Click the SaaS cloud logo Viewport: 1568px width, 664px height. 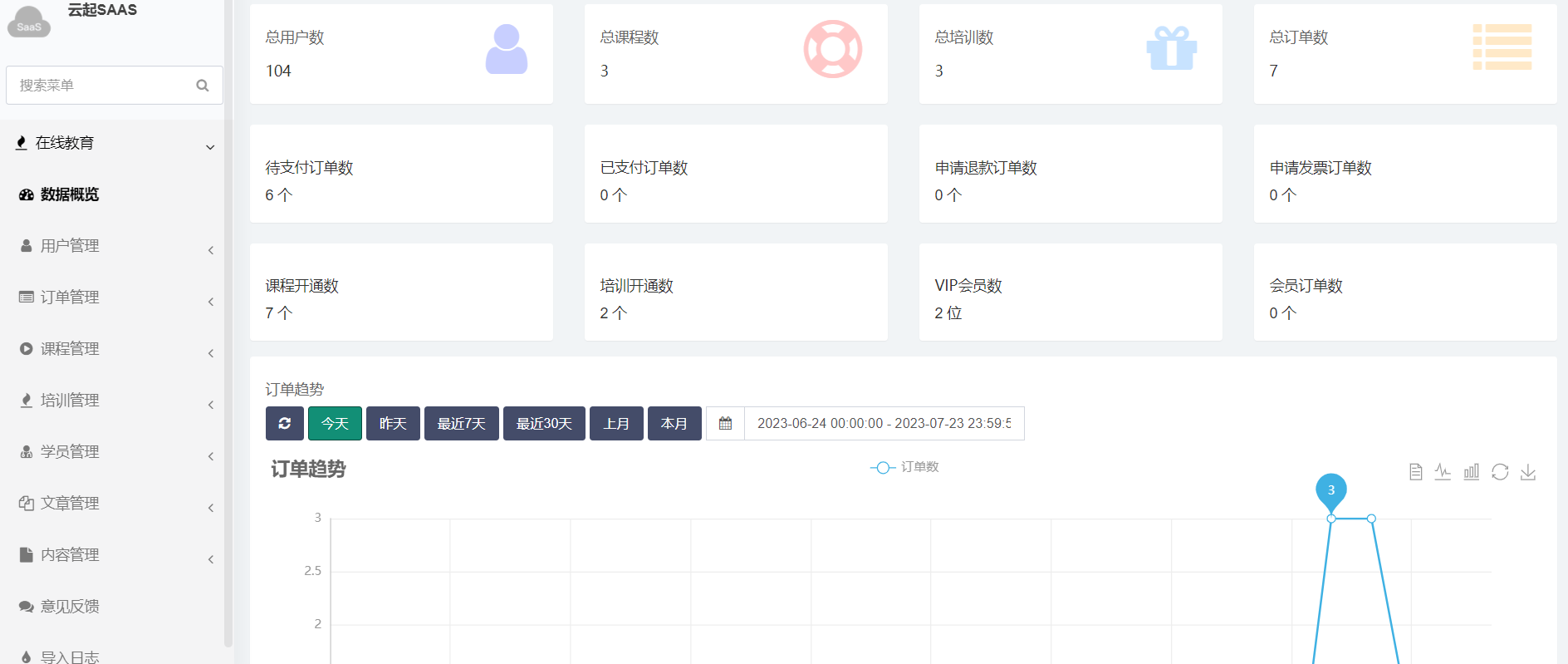29,21
